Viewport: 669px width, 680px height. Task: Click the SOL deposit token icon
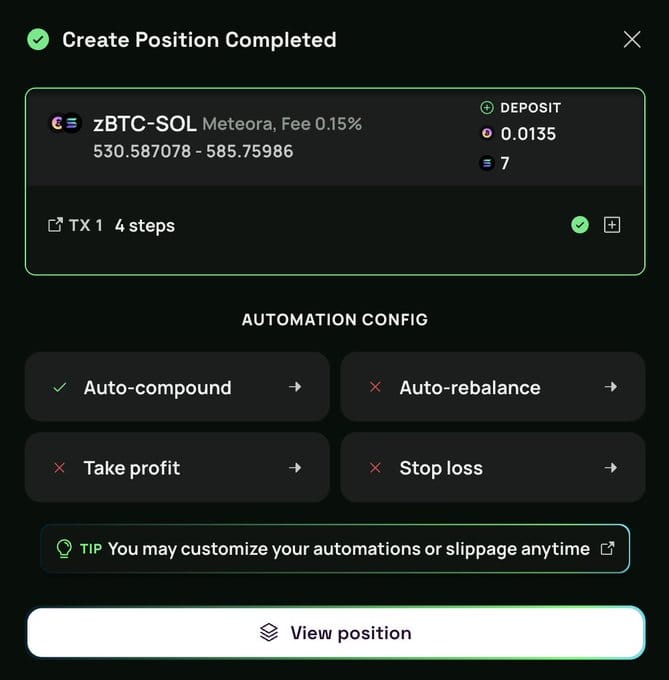[487, 163]
